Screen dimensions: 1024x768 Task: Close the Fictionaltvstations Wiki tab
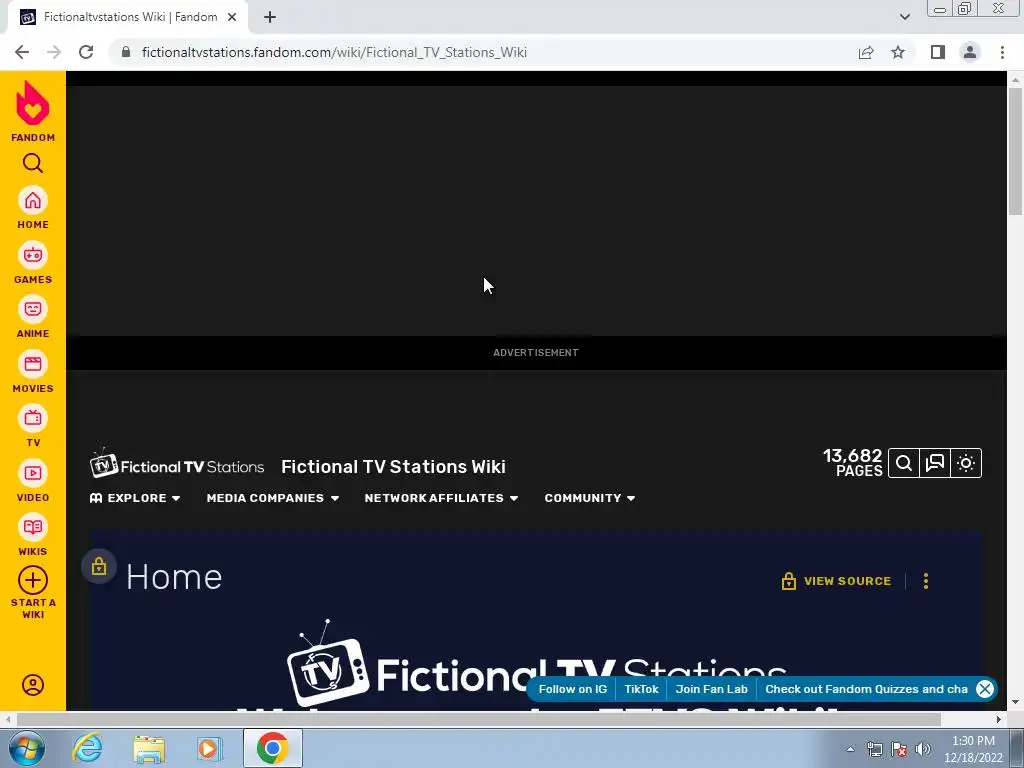[232, 17]
